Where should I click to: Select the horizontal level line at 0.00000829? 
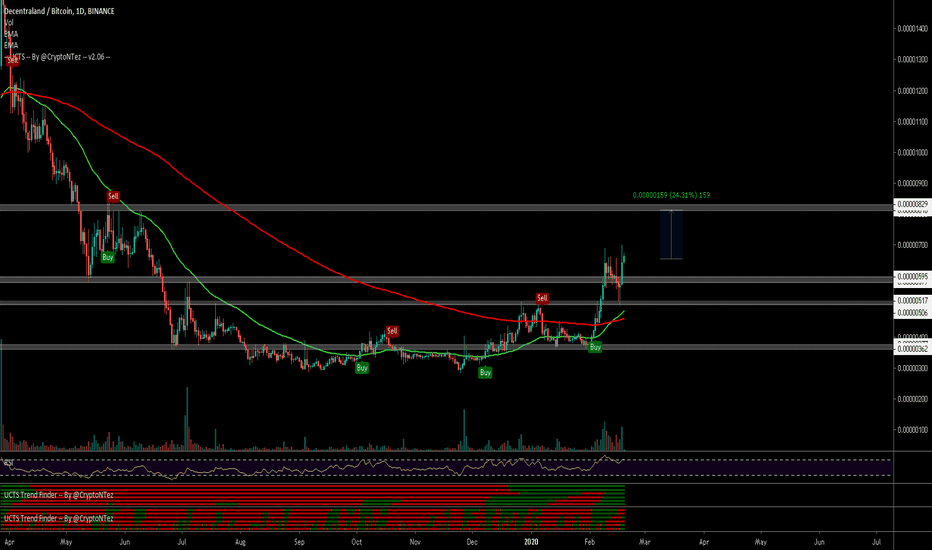point(446,208)
